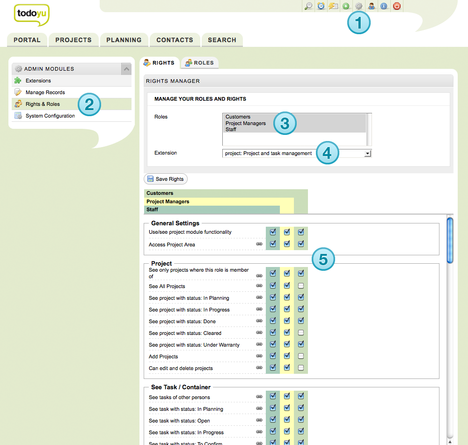468x445 pixels.
Task: Uncheck Project Managers checkbox for Under Warranty projects
Action: click(x=287, y=344)
